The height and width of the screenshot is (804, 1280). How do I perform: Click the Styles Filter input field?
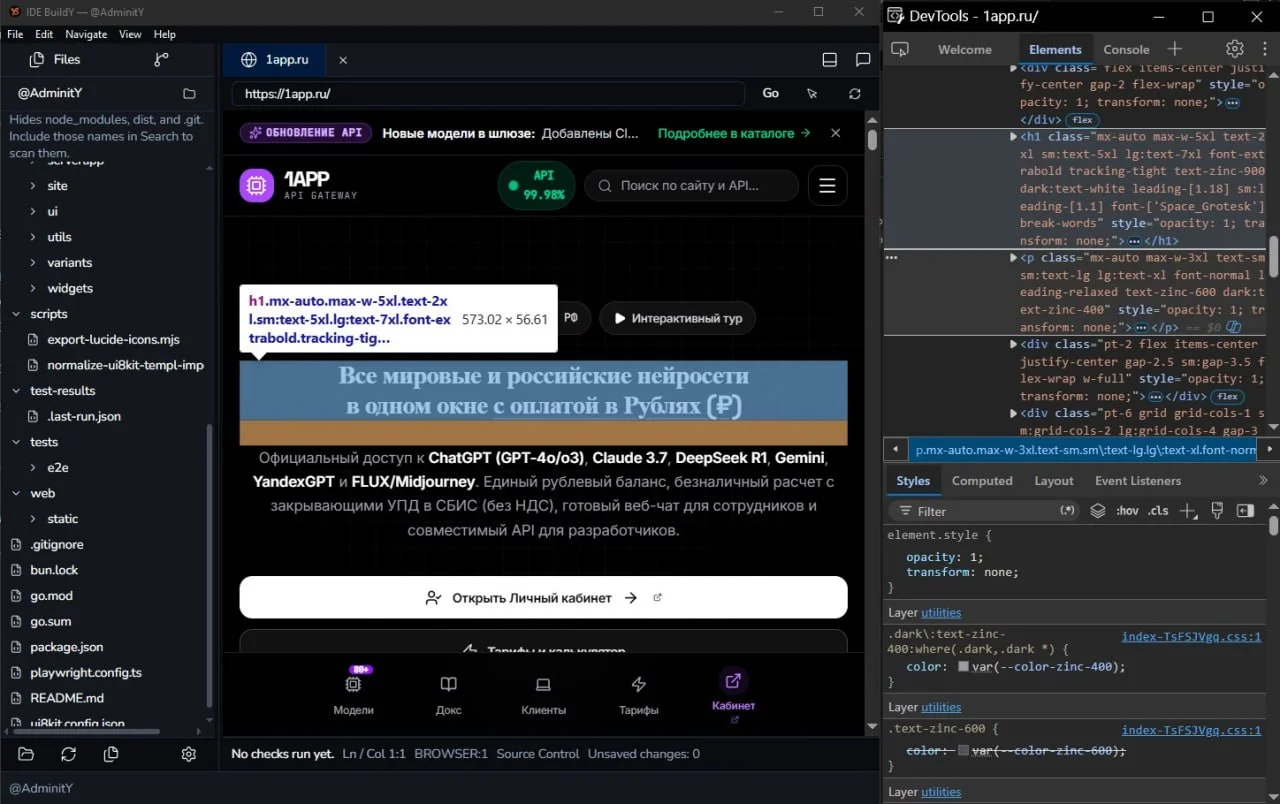(985, 511)
